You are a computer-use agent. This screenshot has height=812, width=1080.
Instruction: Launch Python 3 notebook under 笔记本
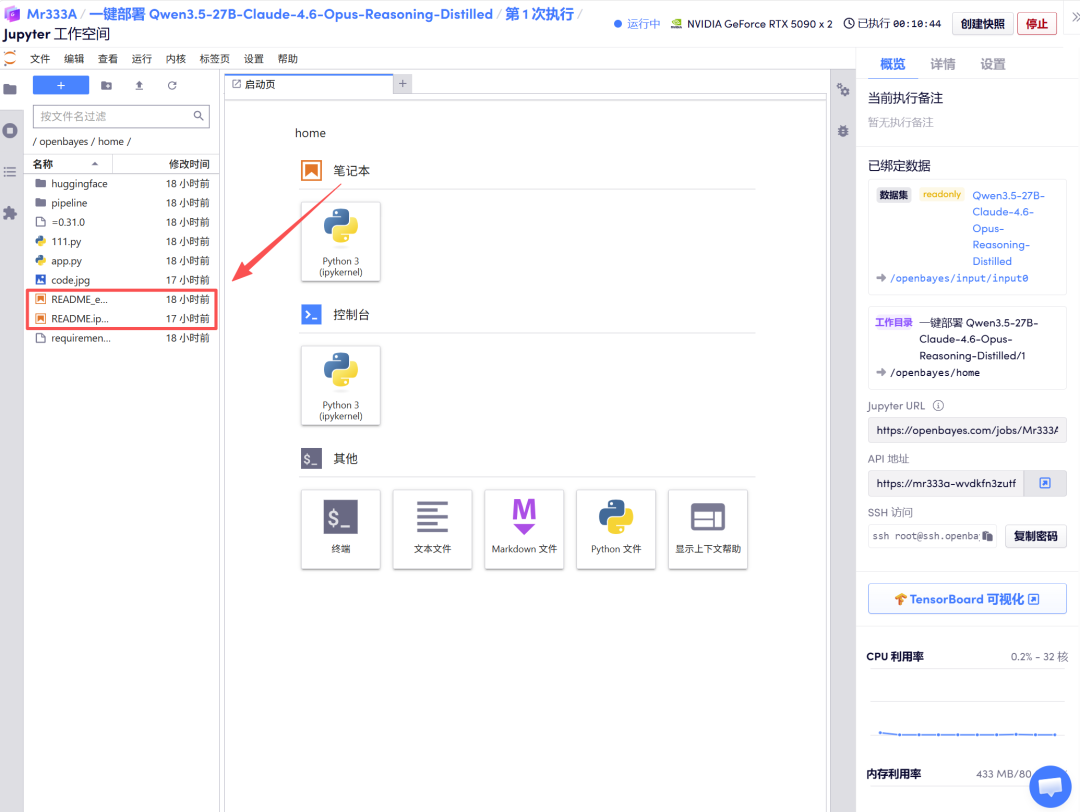click(x=341, y=242)
